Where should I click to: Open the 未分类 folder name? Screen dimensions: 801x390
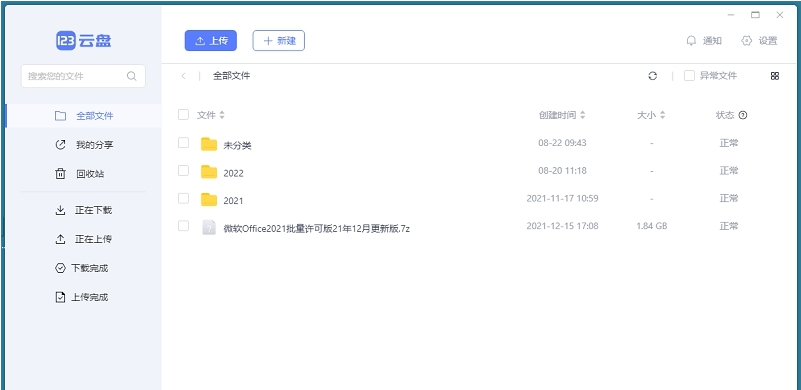(x=238, y=146)
